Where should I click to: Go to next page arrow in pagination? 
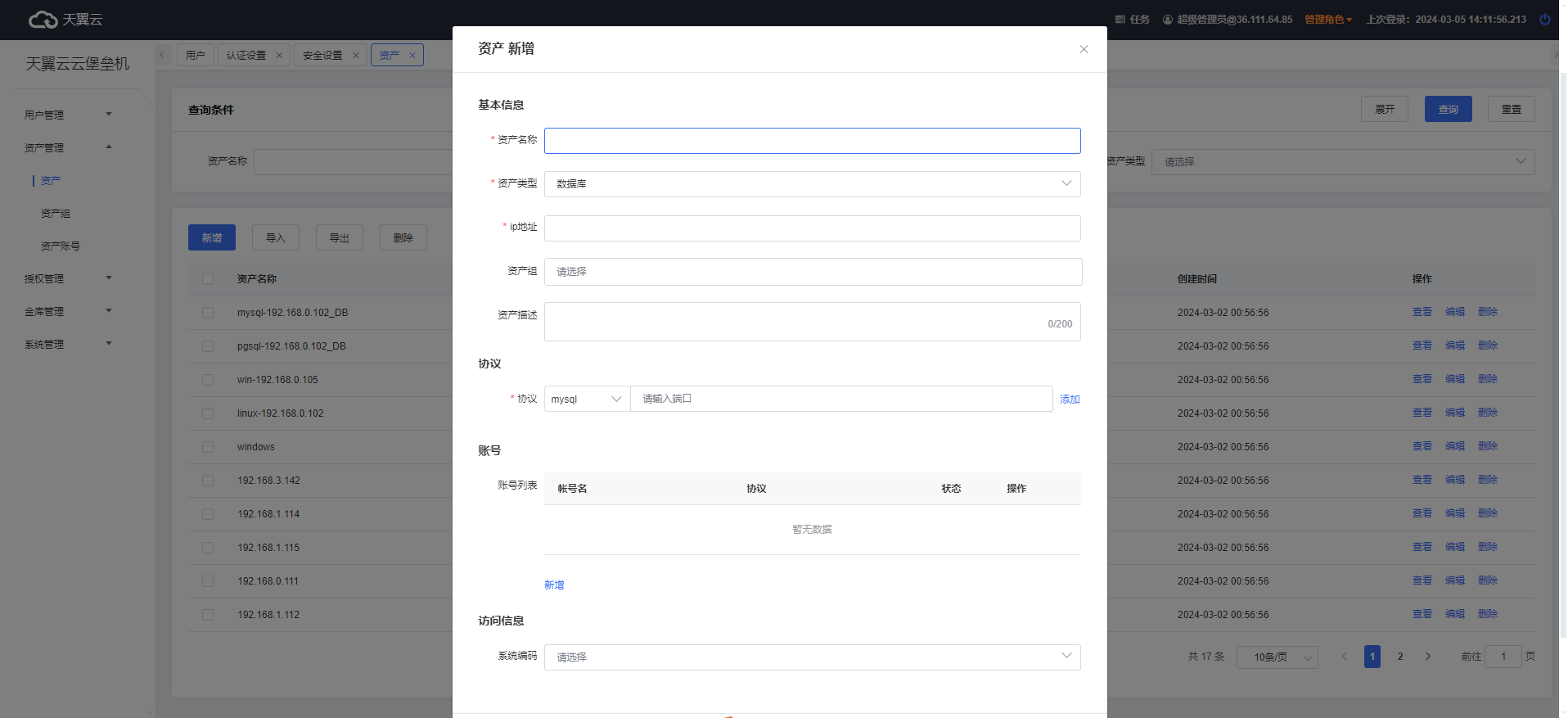[1428, 657]
